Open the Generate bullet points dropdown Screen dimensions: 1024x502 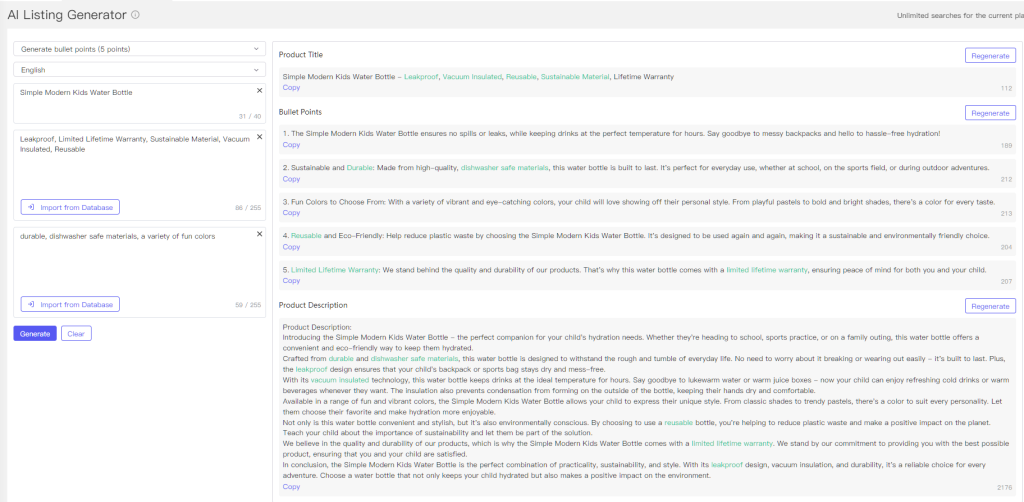(x=140, y=49)
